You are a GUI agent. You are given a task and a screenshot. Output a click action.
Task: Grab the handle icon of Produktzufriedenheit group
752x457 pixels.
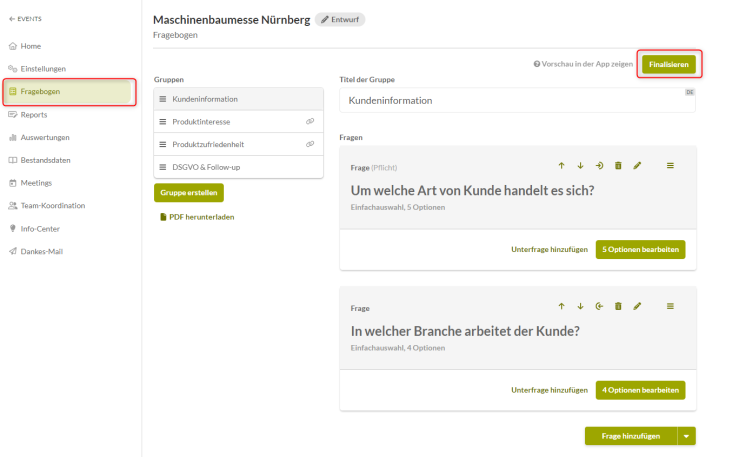163,144
